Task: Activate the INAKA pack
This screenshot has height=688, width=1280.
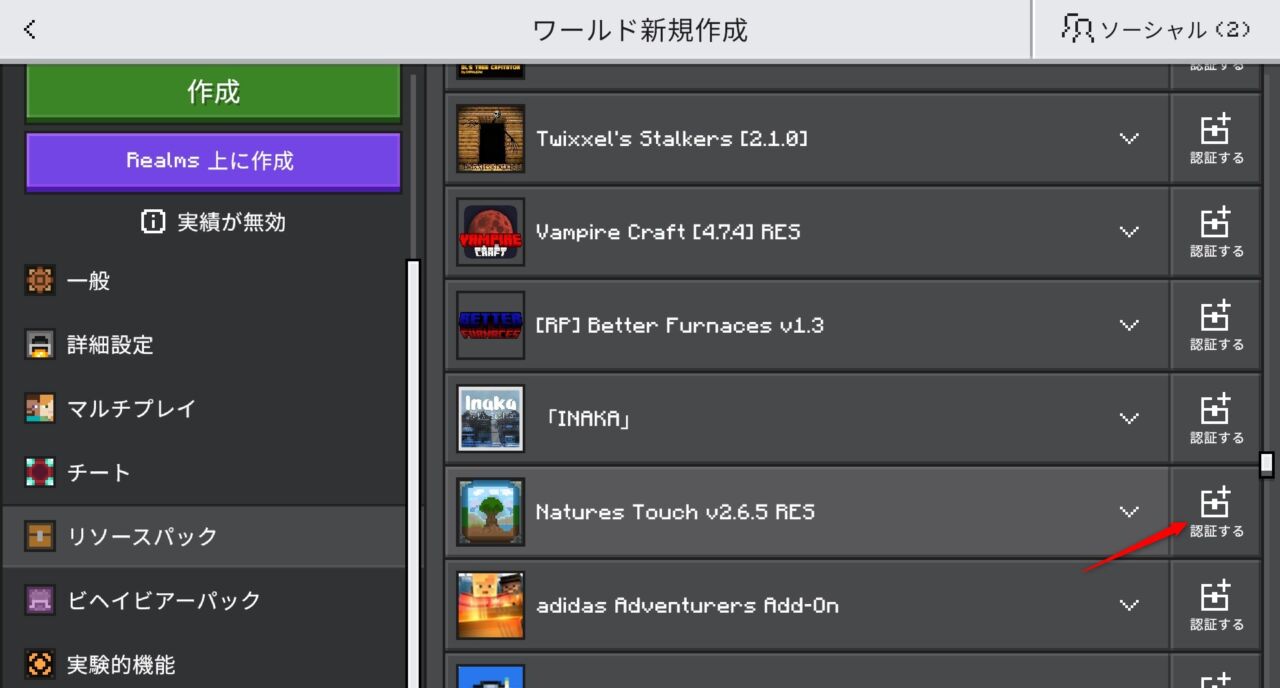Action: 1216,418
